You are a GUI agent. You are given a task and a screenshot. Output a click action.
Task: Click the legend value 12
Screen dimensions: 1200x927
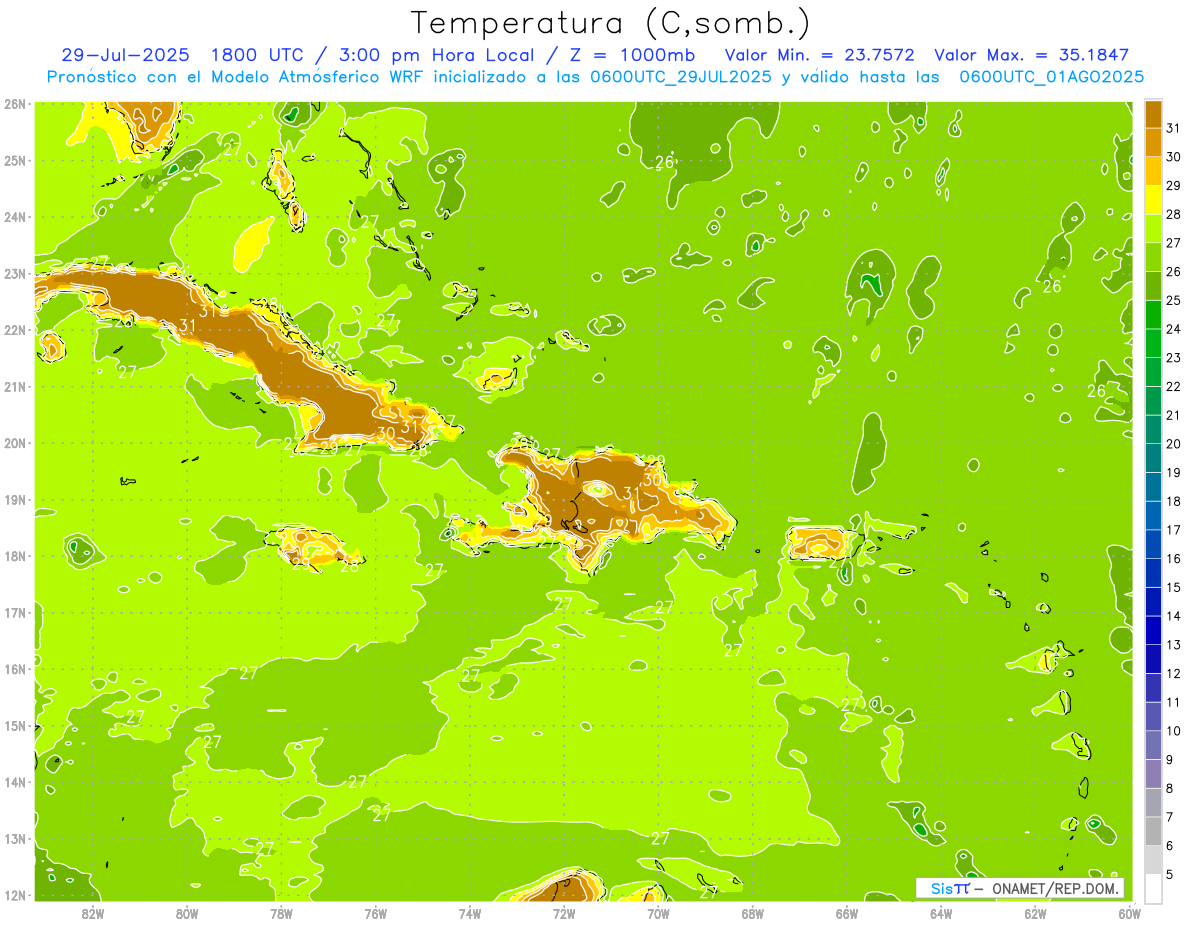click(1174, 674)
